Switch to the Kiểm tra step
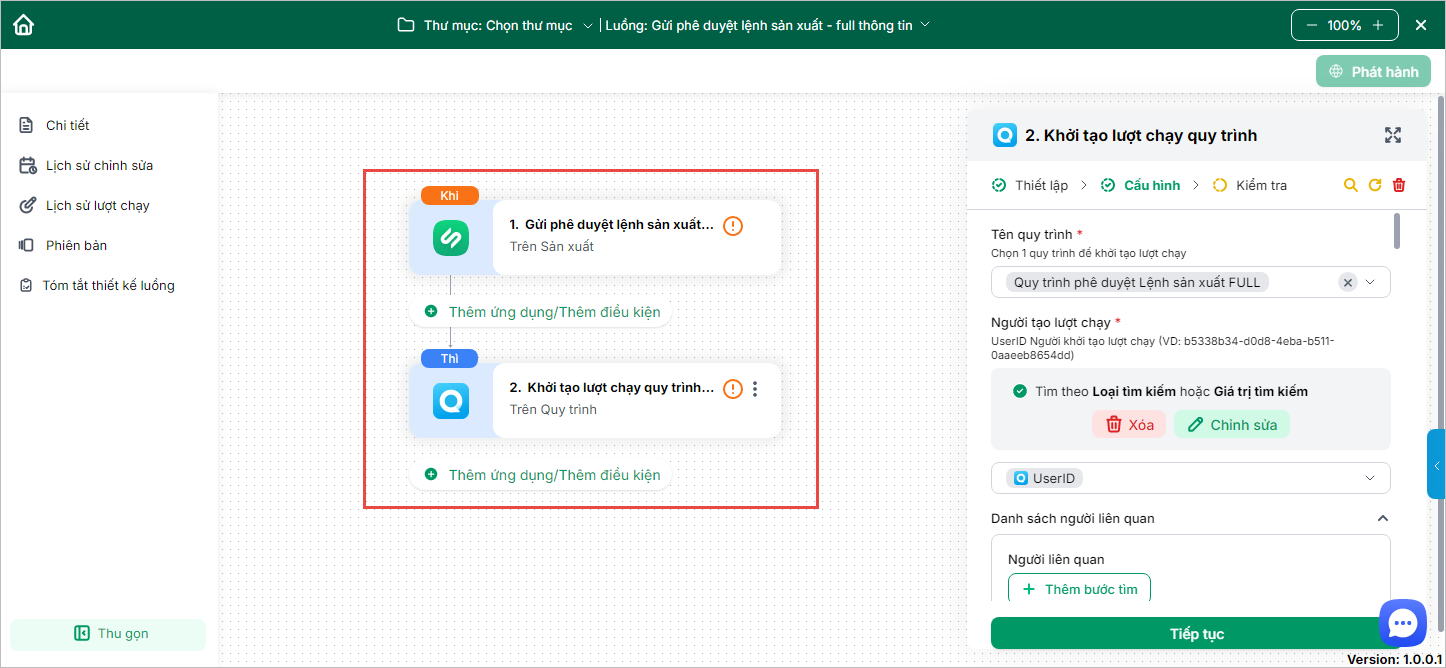The width and height of the screenshot is (1446, 668). pyautogui.click(x=1250, y=185)
